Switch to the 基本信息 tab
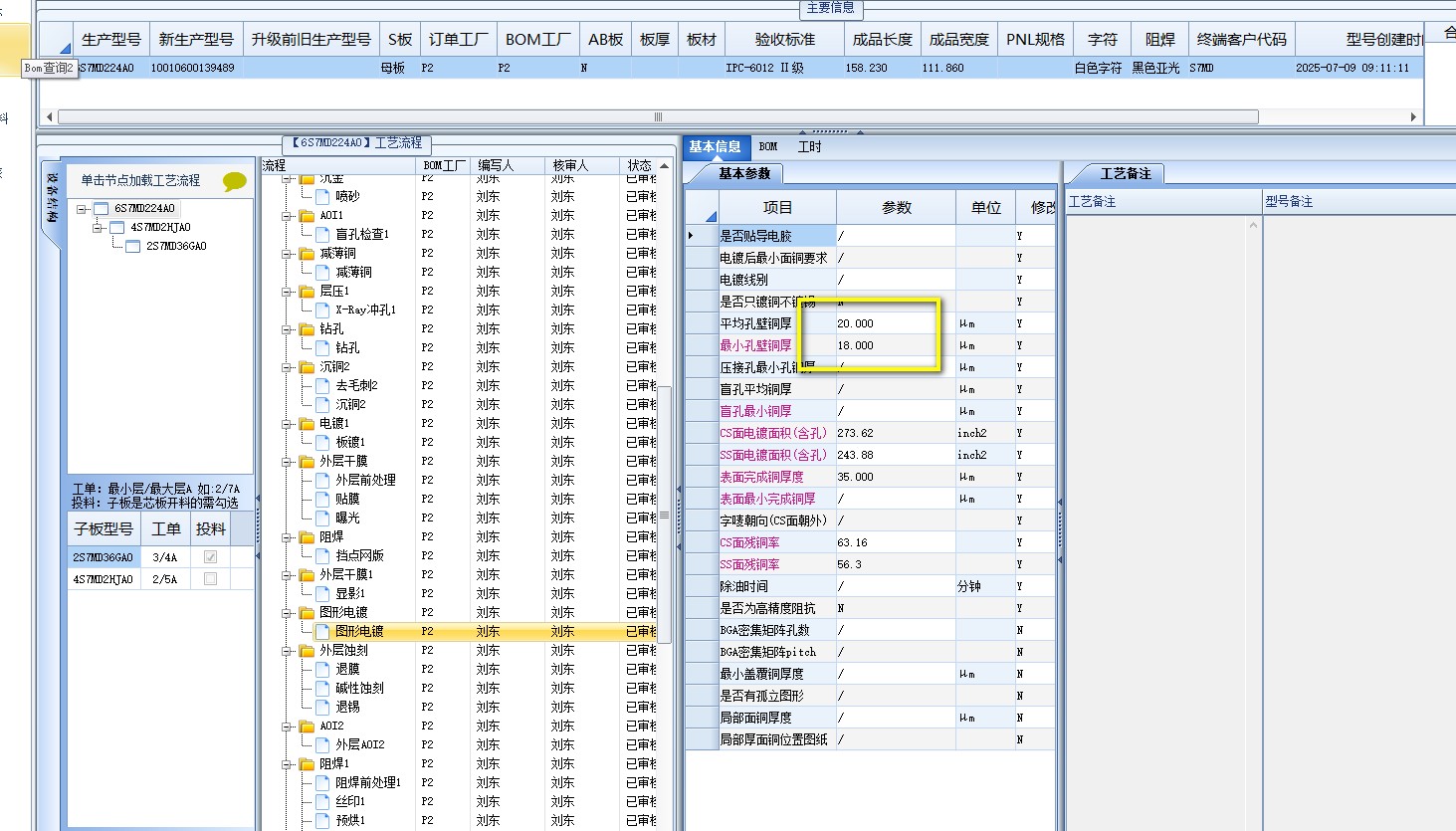 (x=715, y=147)
